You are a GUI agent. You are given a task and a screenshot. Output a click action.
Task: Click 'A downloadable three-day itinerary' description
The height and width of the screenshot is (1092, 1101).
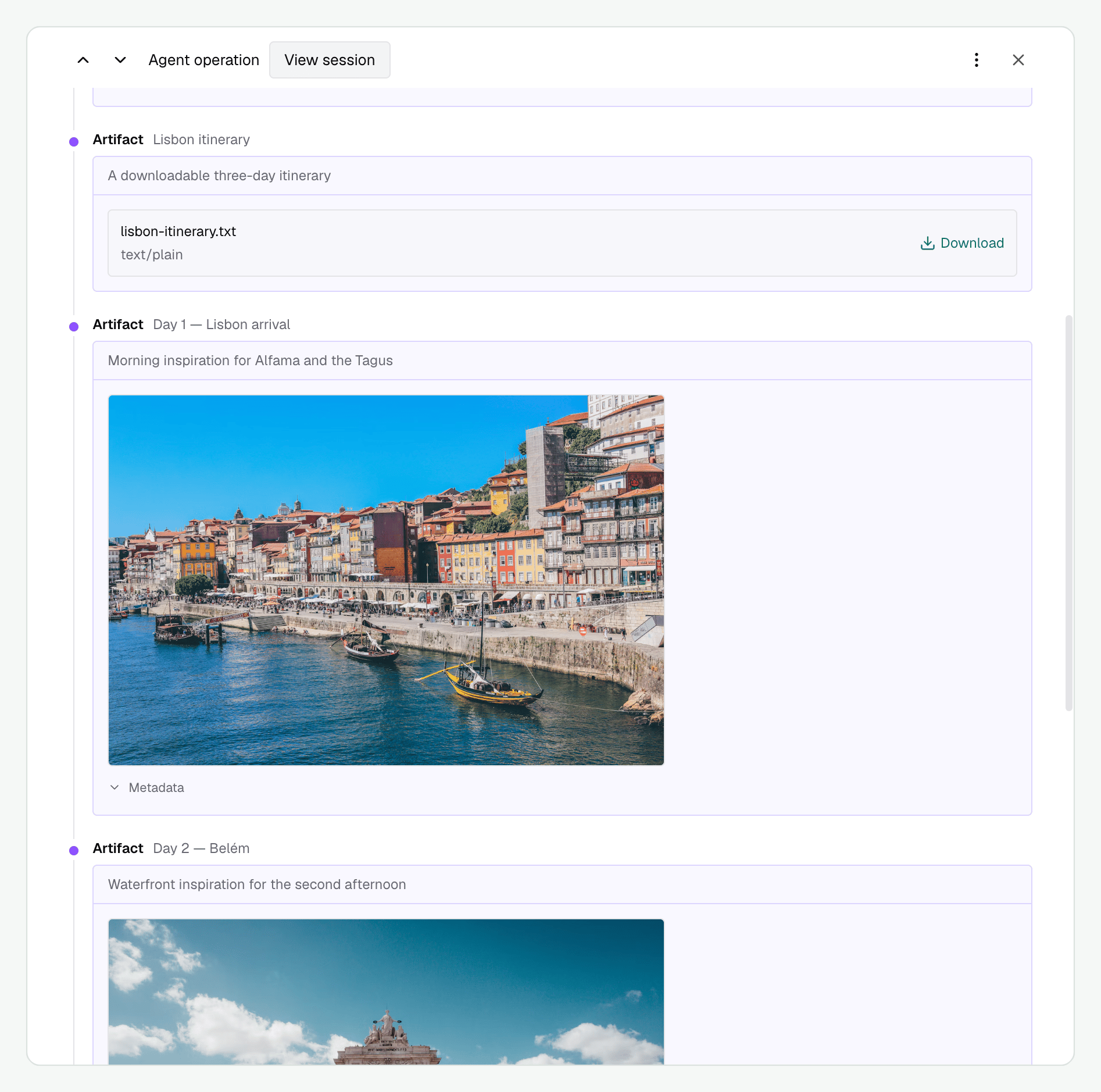coord(219,176)
